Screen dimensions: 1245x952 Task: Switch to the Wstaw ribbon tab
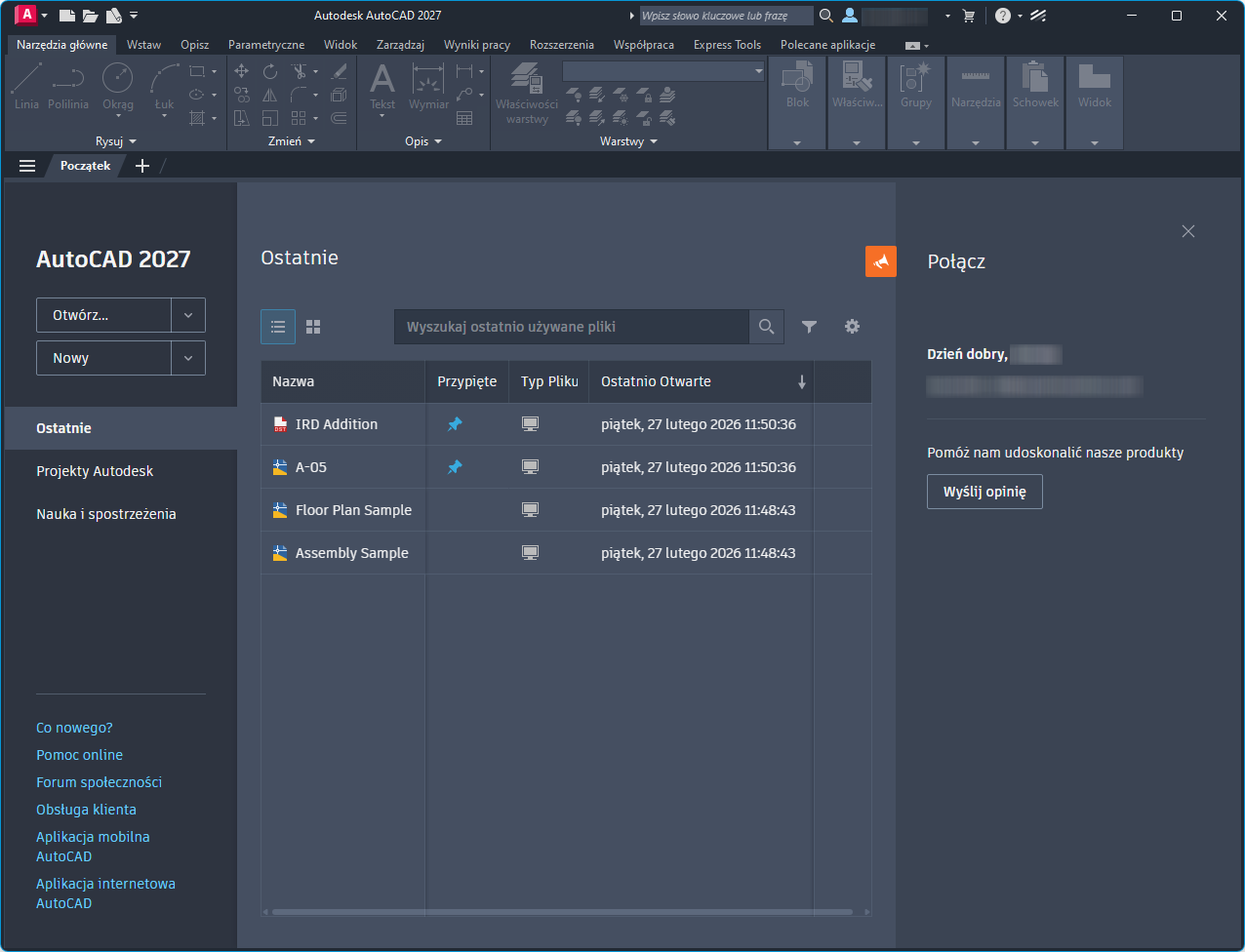pyautogui.click(x=144, y=45)
